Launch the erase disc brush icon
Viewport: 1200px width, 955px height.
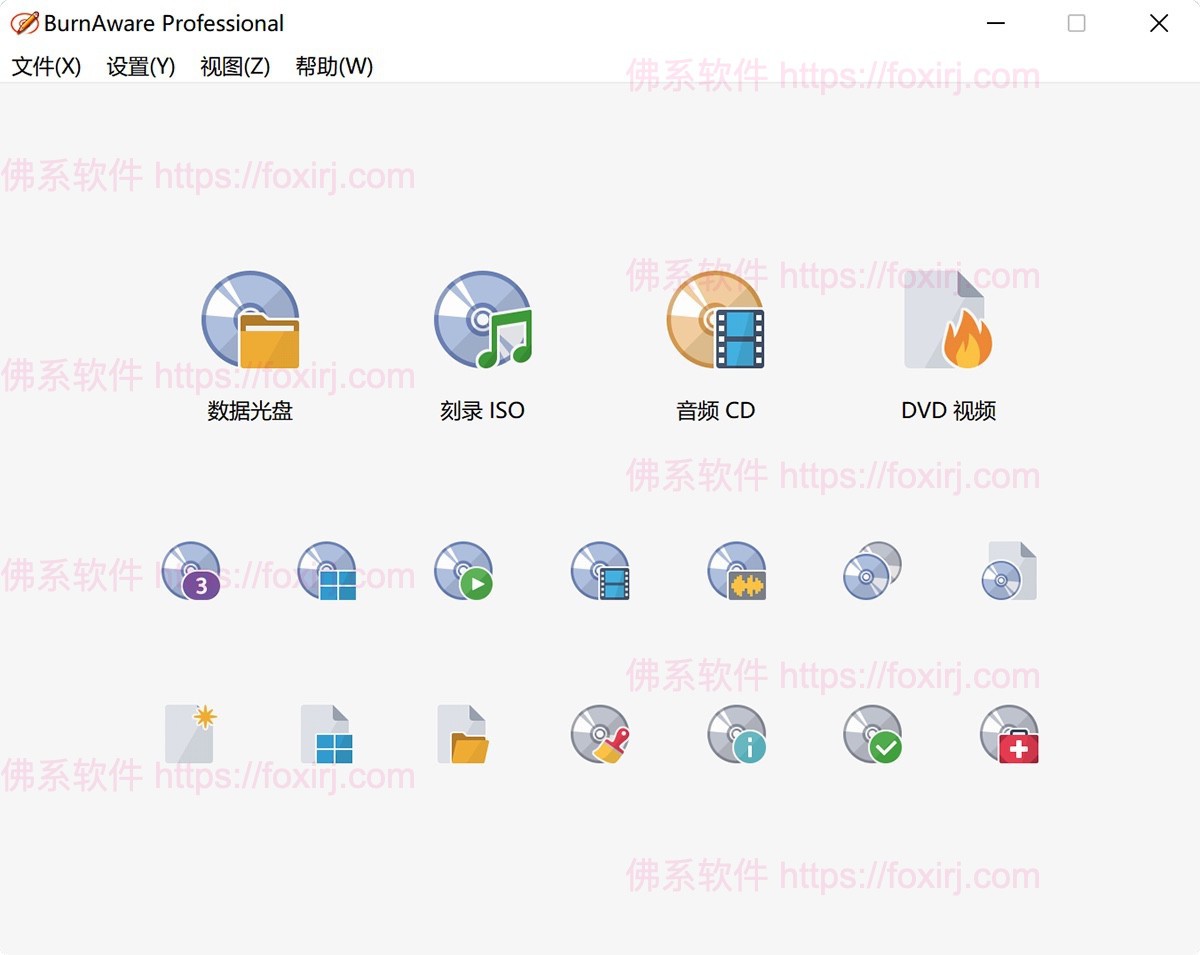(600, 734)
